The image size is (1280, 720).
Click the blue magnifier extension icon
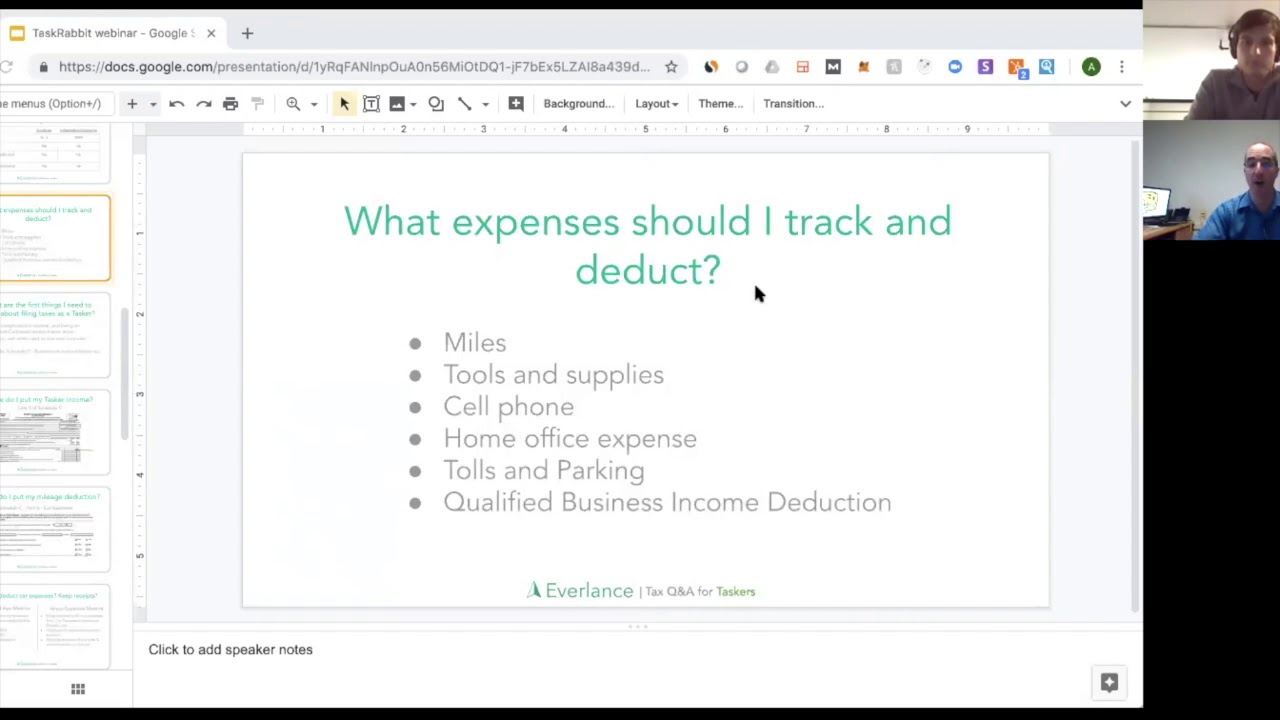coord(1047,67)
